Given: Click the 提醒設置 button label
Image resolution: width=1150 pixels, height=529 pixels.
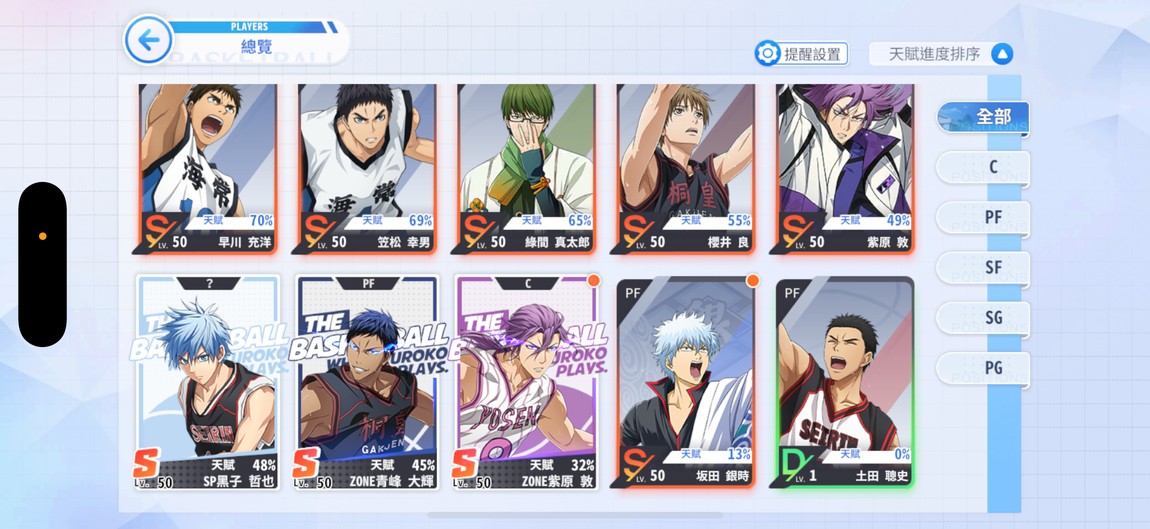Looking at the screenshot, I should [813, 54].
